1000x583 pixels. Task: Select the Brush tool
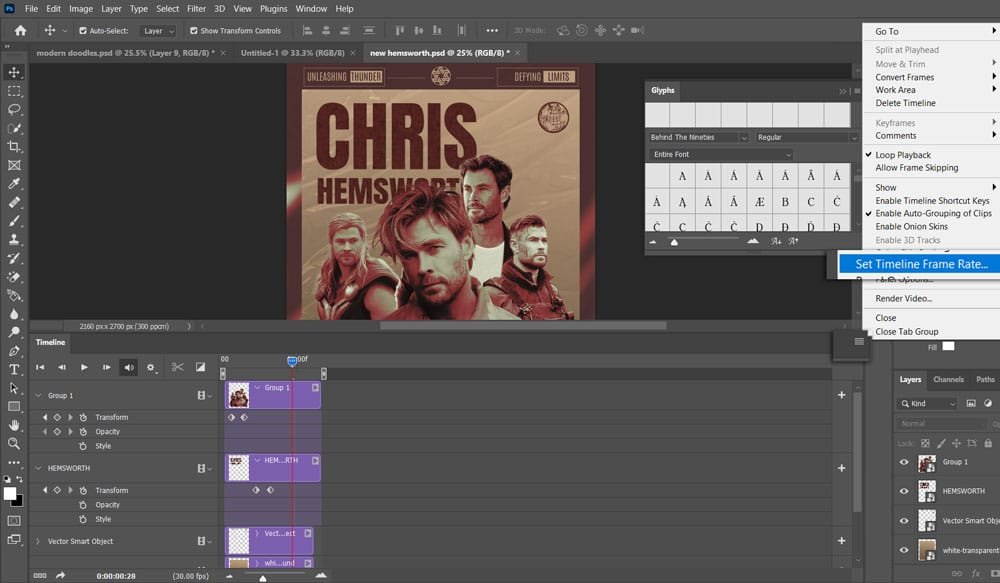[x=14, y=221]
